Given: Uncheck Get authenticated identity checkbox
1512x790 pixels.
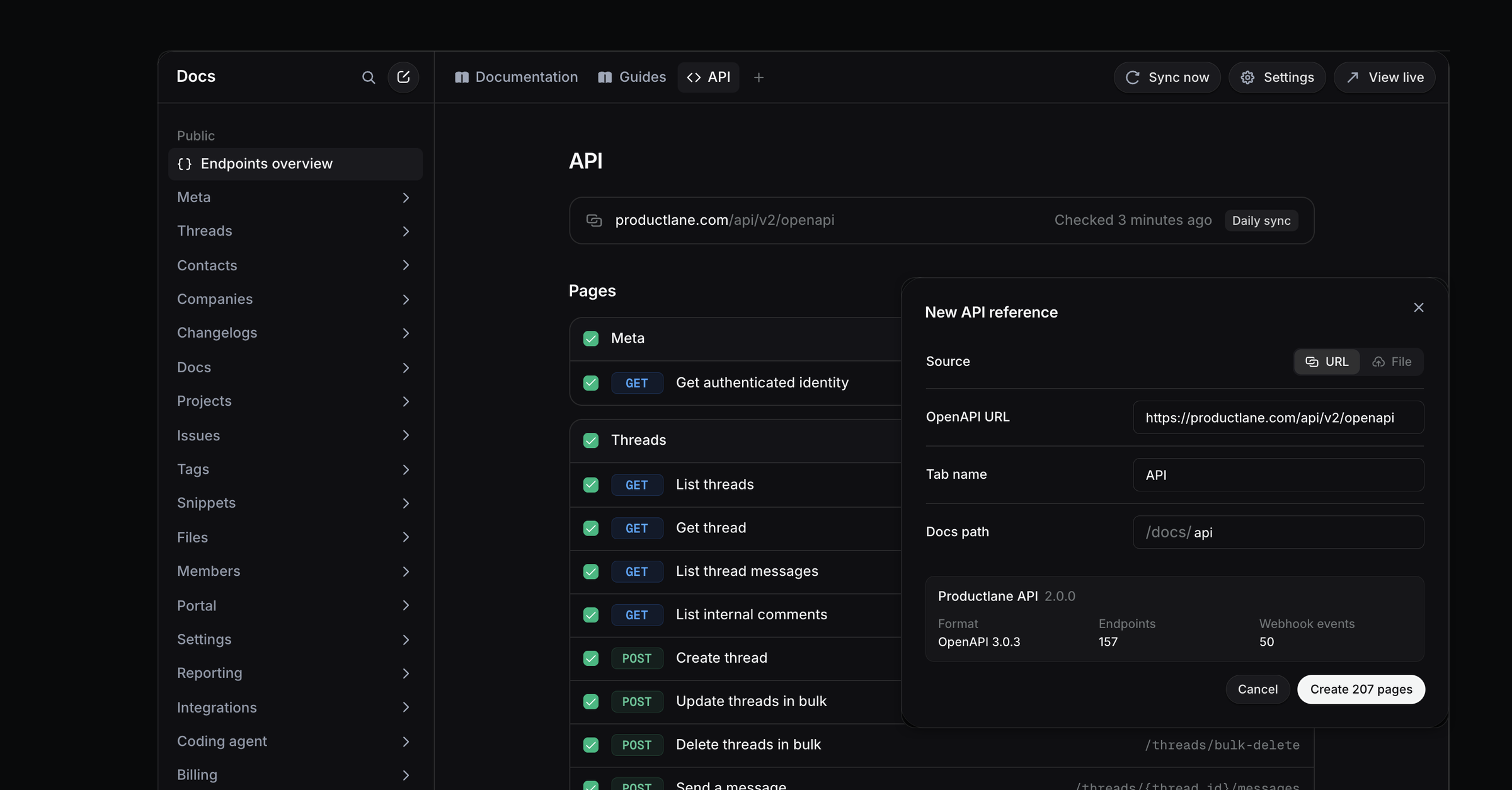Looking at the screenshot, I should click(591, 383).
